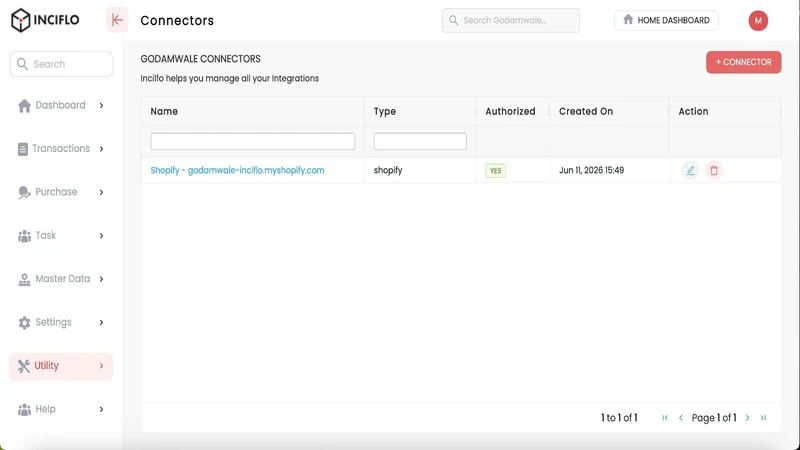Open the Help menu item
Image resolution: width=800 pixels, height=450 pixels.
pyautogui.click(x=61, y=409)
